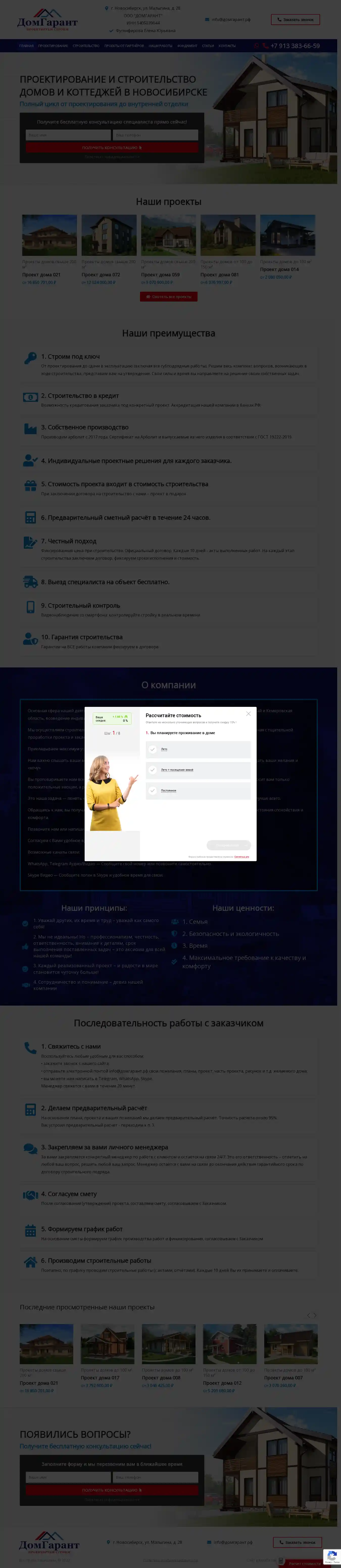
Task: Click the Conversus.pro link in popup
Action: (241, 856)
